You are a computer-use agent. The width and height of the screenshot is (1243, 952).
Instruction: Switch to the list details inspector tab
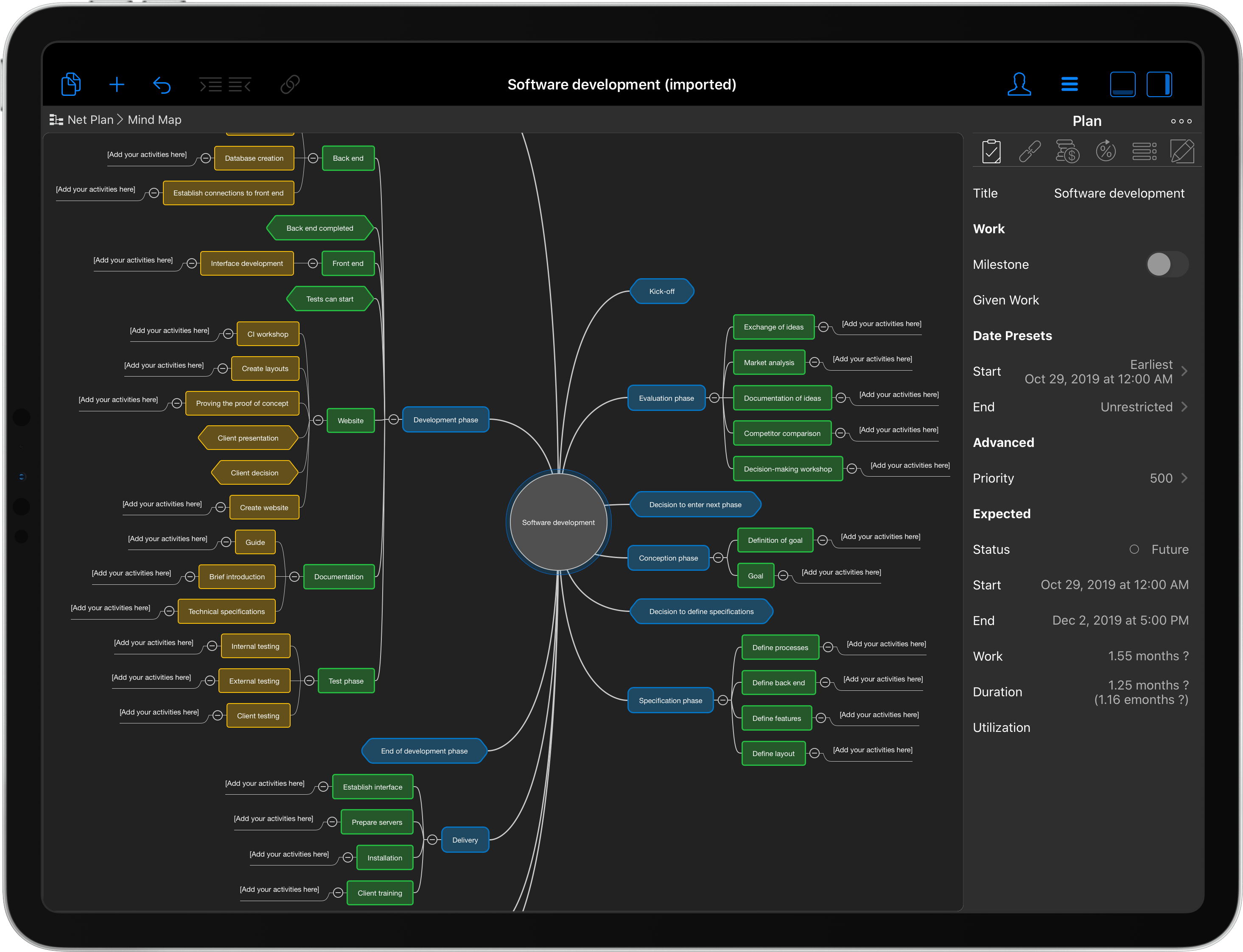click(x=1144, y=152)
